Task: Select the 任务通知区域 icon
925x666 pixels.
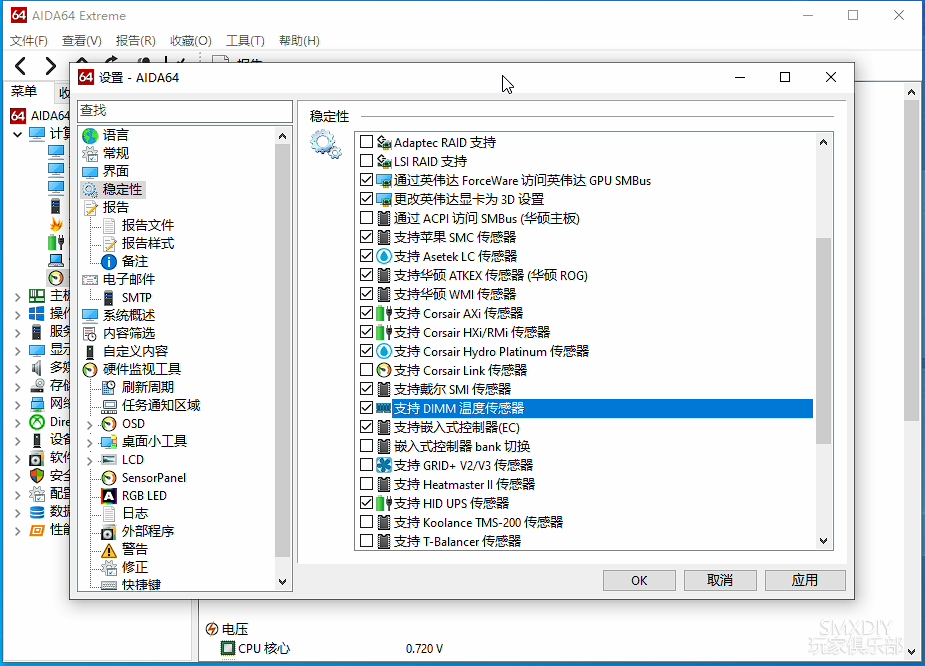Action: [x=109, y=406]
